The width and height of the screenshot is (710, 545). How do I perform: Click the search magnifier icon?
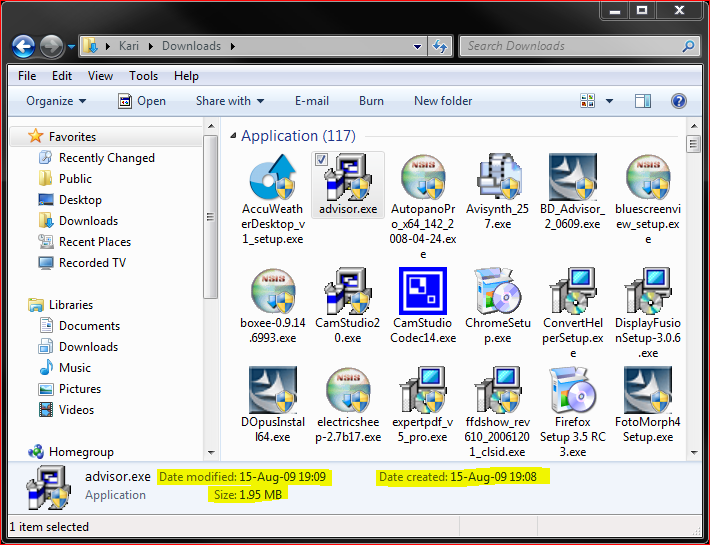(x=688, y=46)
